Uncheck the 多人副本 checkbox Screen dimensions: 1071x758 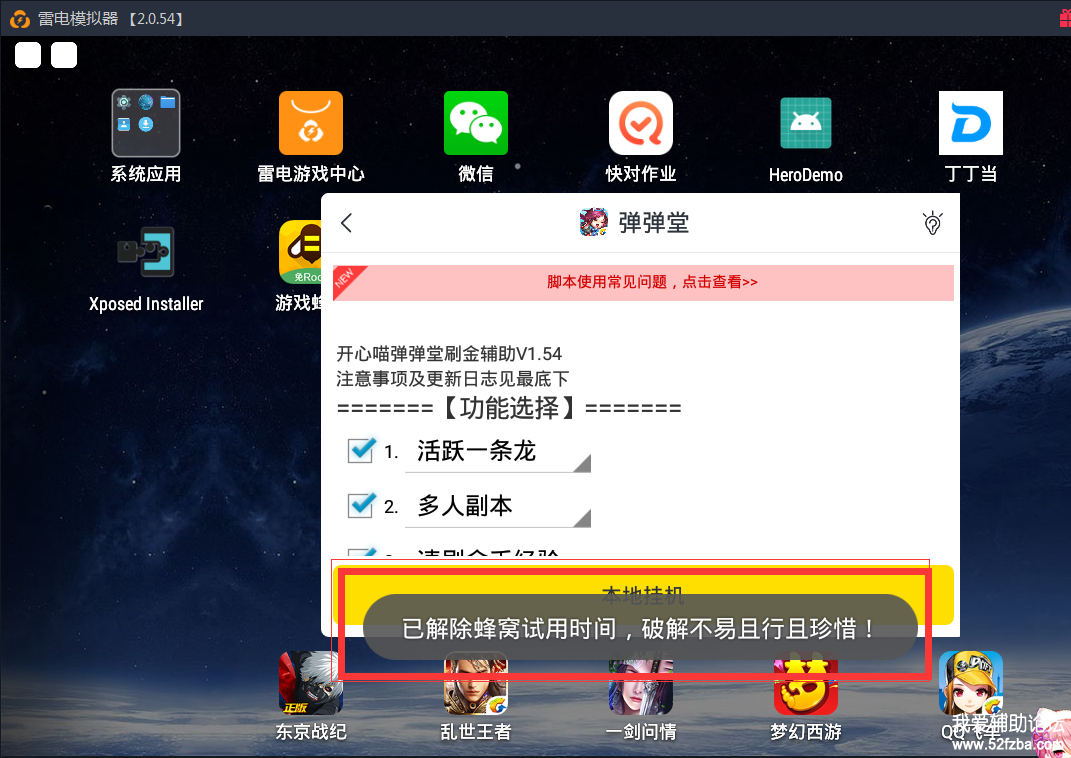pyautogui.click(x=361, y=505)
